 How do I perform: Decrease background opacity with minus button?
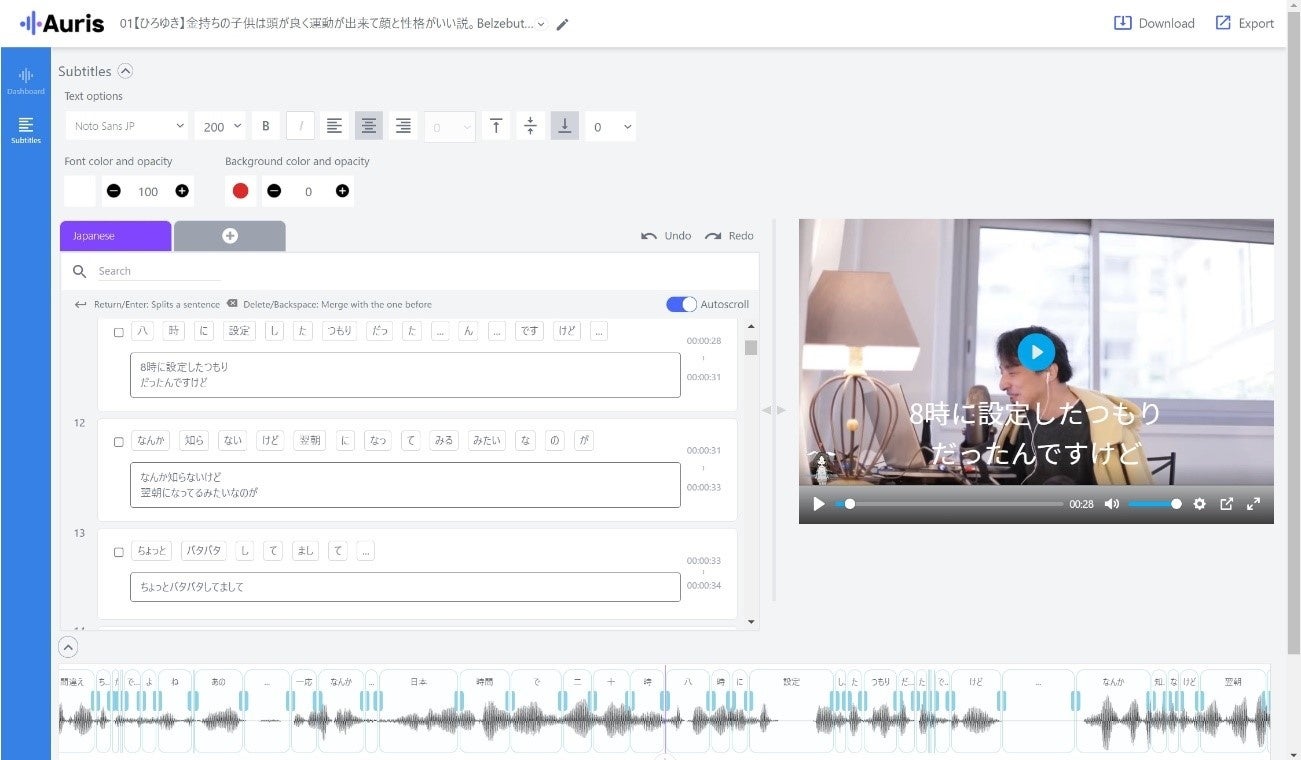pos(274,191)
